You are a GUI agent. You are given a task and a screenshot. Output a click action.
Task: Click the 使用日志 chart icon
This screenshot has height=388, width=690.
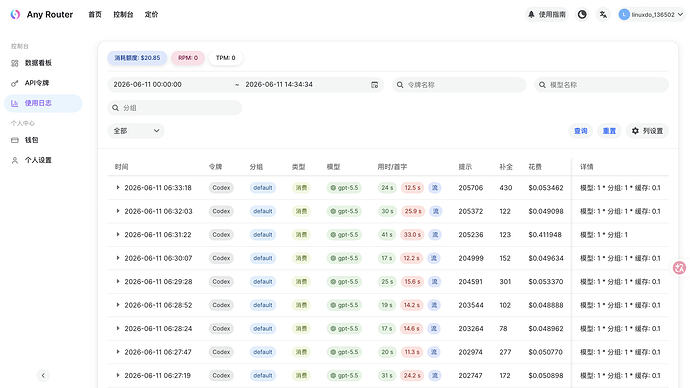pyautogui.click(x=15, y=103)
